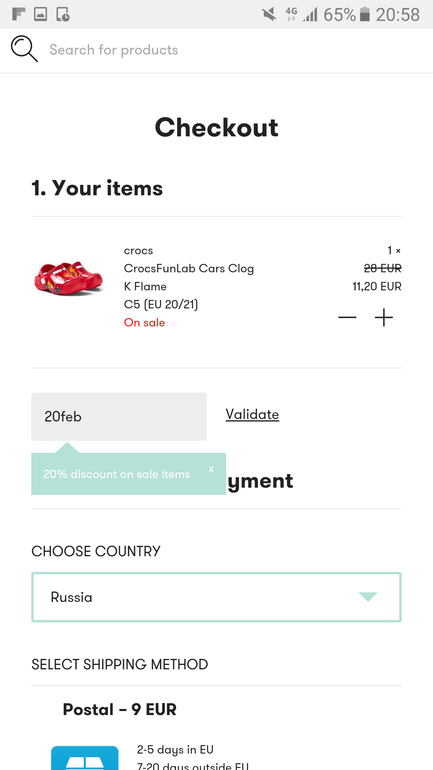This screenshot has width=433, height=770.
Task: Open the red Crocs clog thumbnail
Action: point(68,278)
